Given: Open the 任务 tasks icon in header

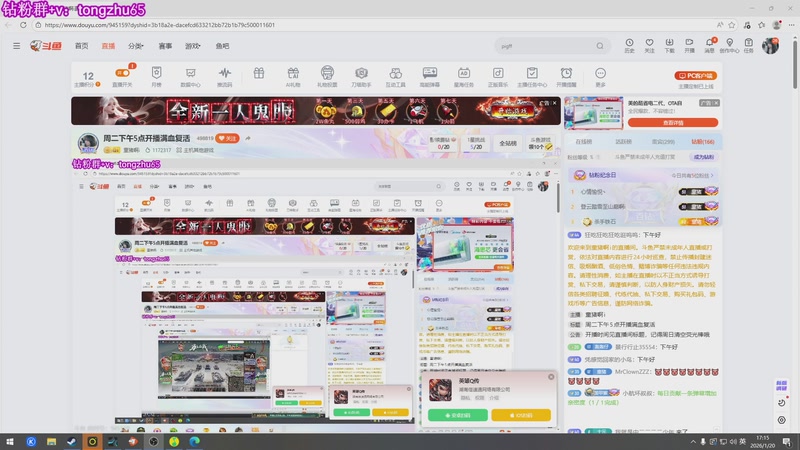Looking at the screenshot, I should tap(749, 45).
